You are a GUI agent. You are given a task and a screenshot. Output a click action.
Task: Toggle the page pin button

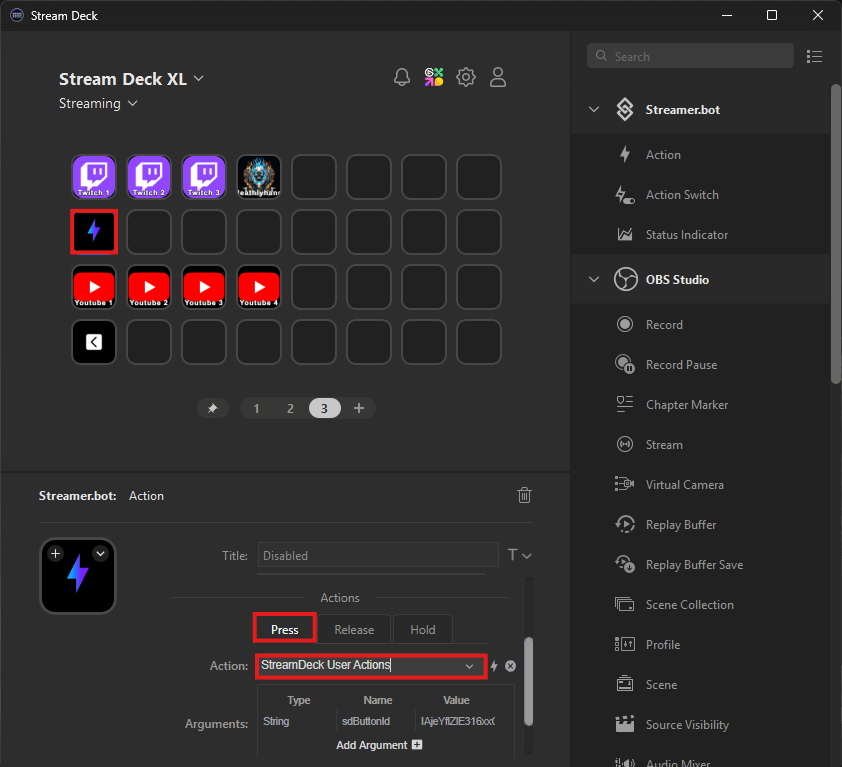(x=212, y=408)
